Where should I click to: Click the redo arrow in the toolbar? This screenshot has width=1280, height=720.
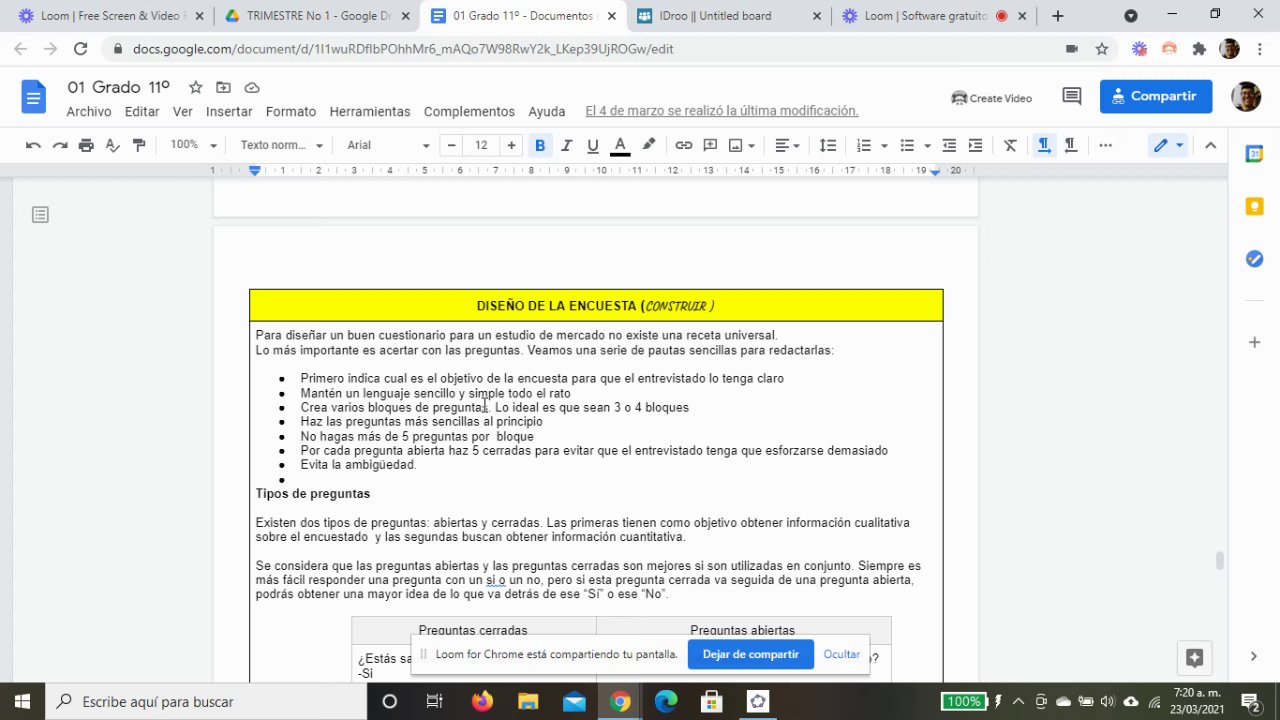60,145
